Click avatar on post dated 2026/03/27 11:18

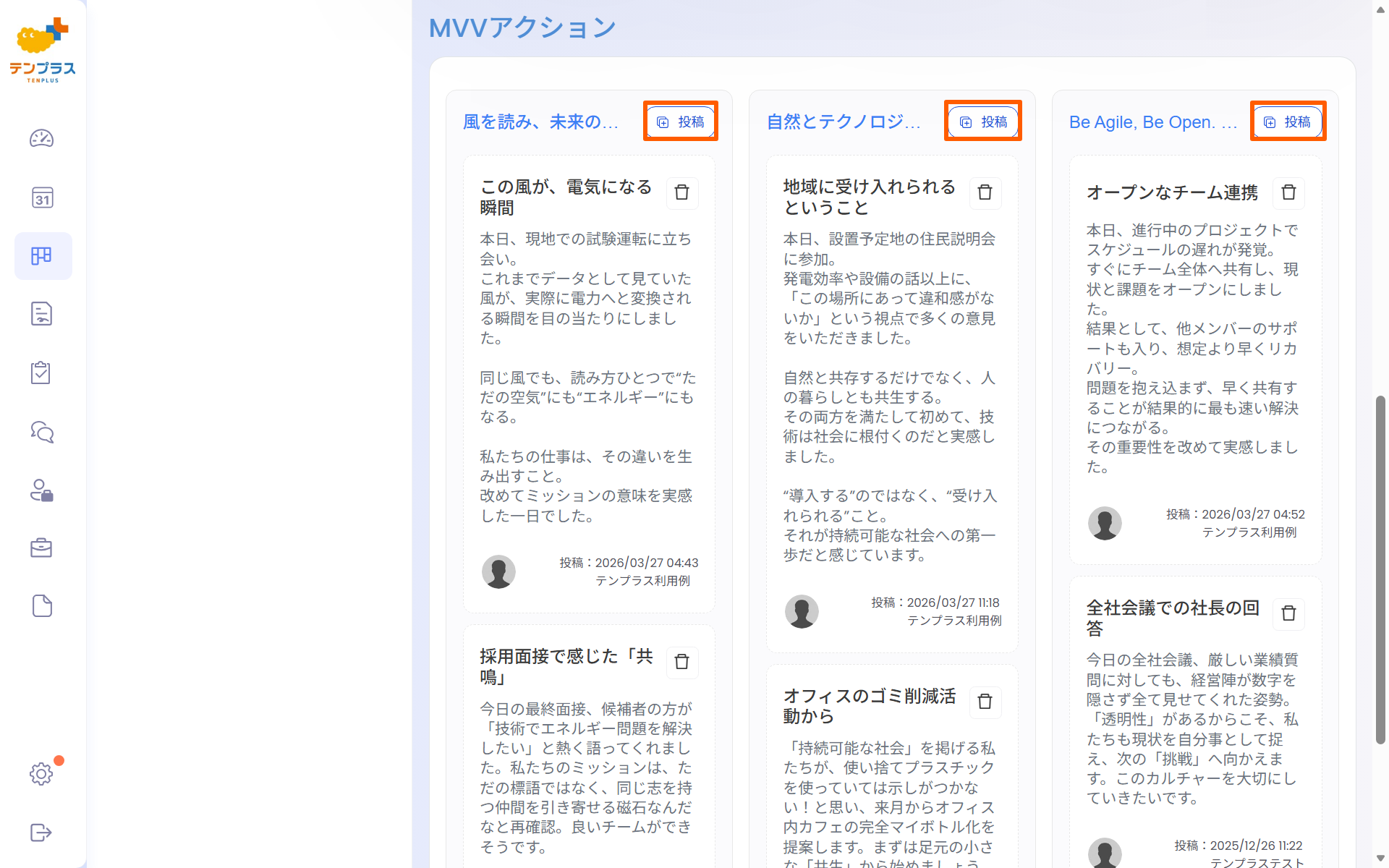click(802, 611)
